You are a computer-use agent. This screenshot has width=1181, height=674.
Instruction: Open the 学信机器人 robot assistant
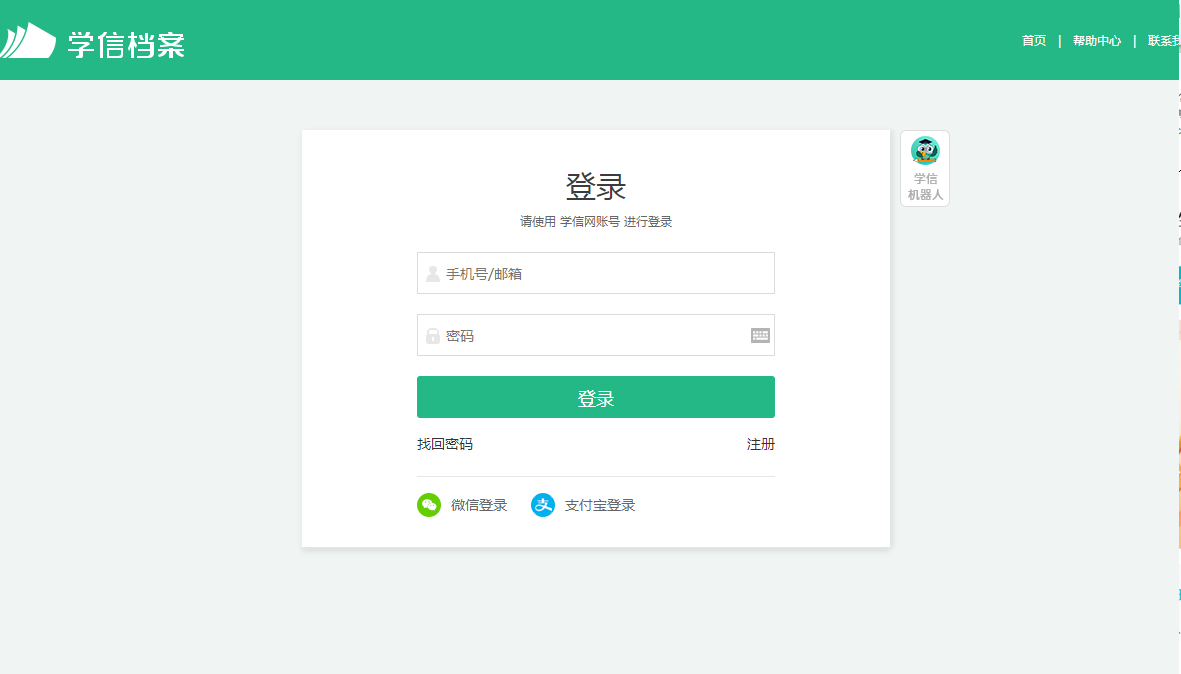(924, 167)
